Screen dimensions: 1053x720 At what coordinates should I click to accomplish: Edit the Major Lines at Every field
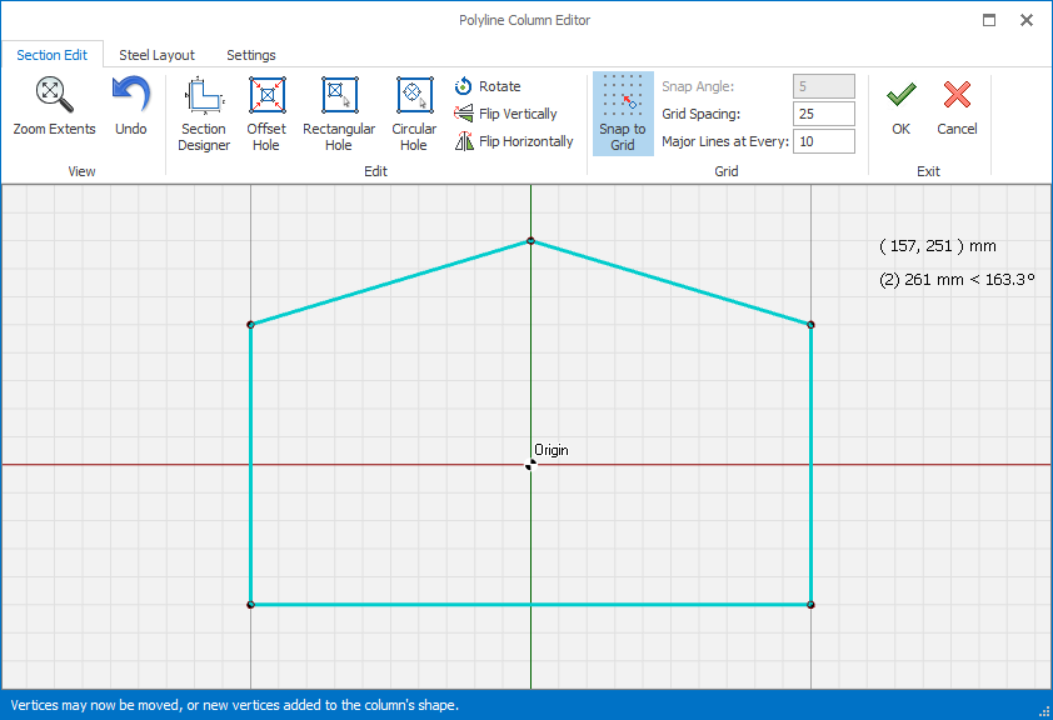point(824,142)
